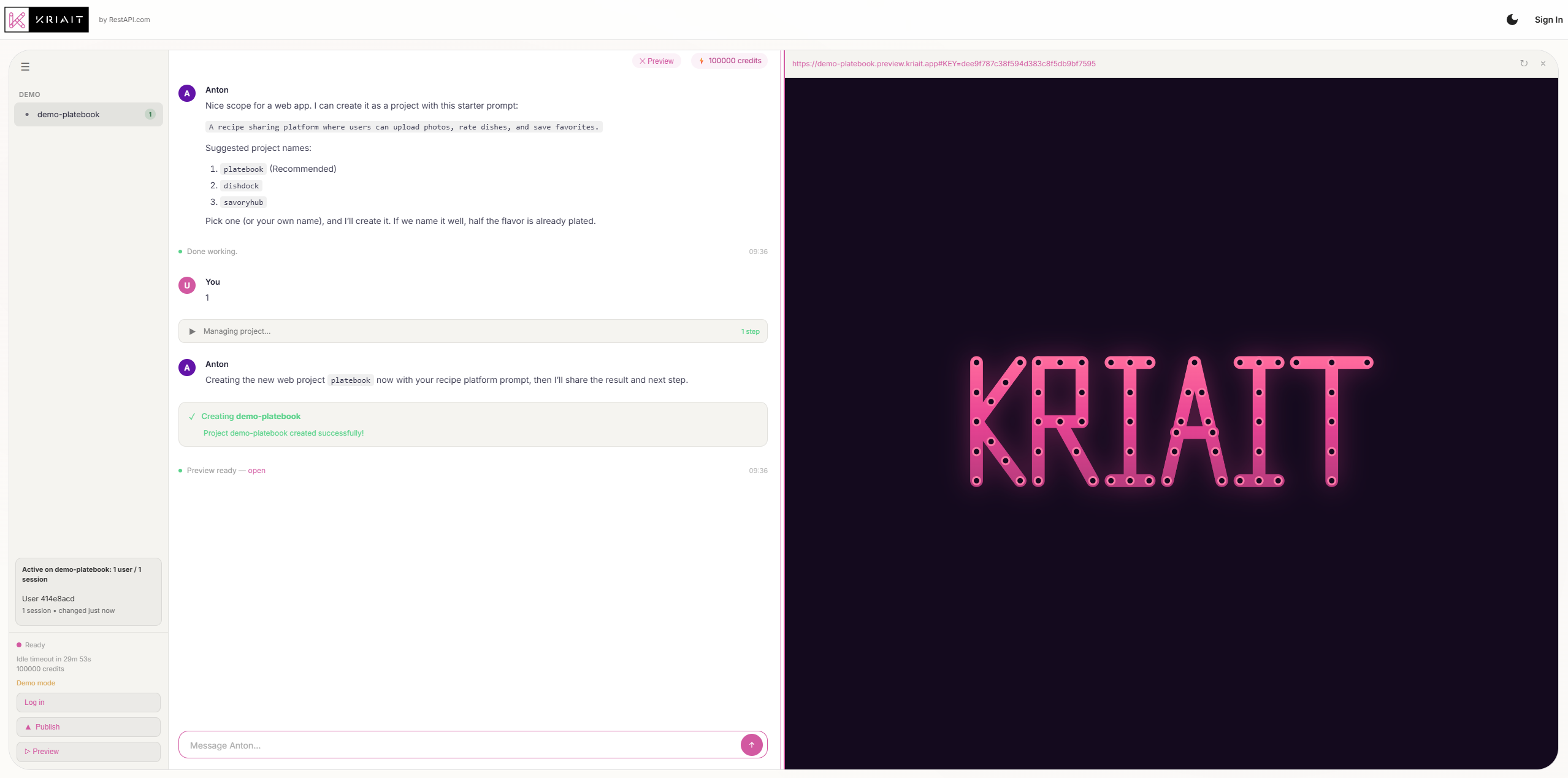The width and height of the screenshot is (1568, 778).
Task: Click the 100000 credits indicator
Action: [x=729, y=60]
